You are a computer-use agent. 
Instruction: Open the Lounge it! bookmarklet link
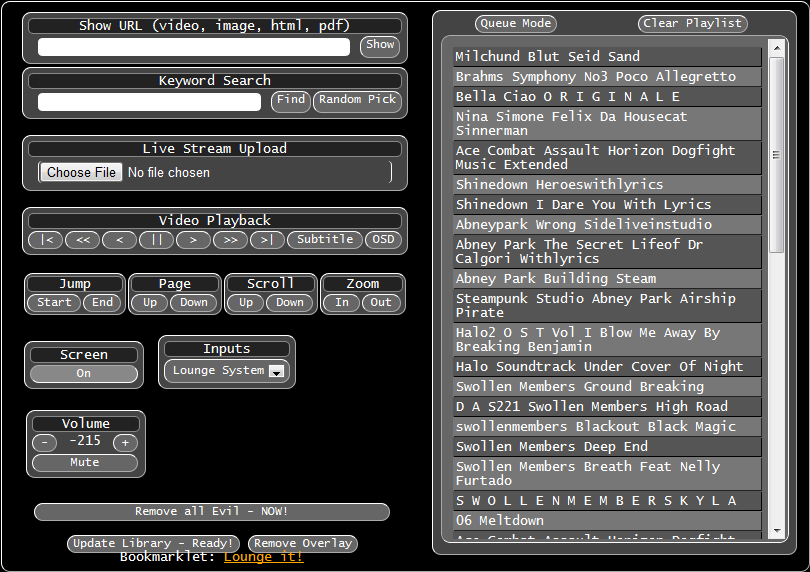pos(263,557)
